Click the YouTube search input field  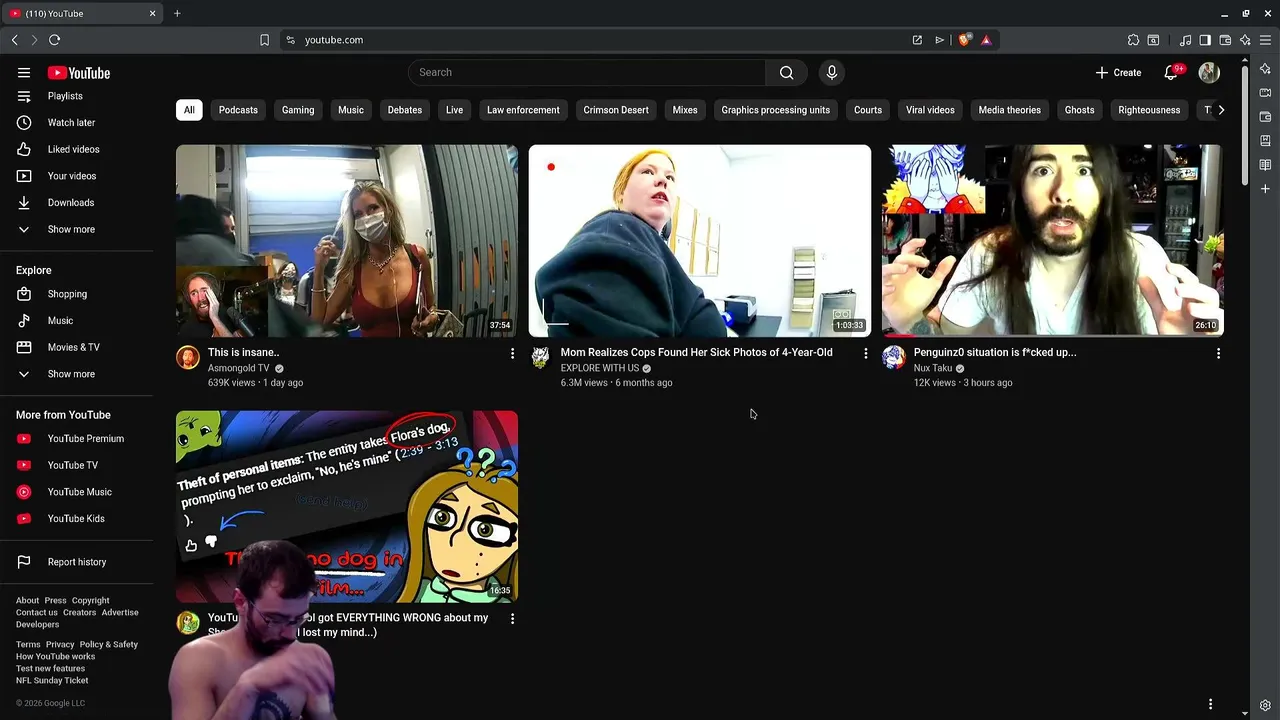point(587,72)
